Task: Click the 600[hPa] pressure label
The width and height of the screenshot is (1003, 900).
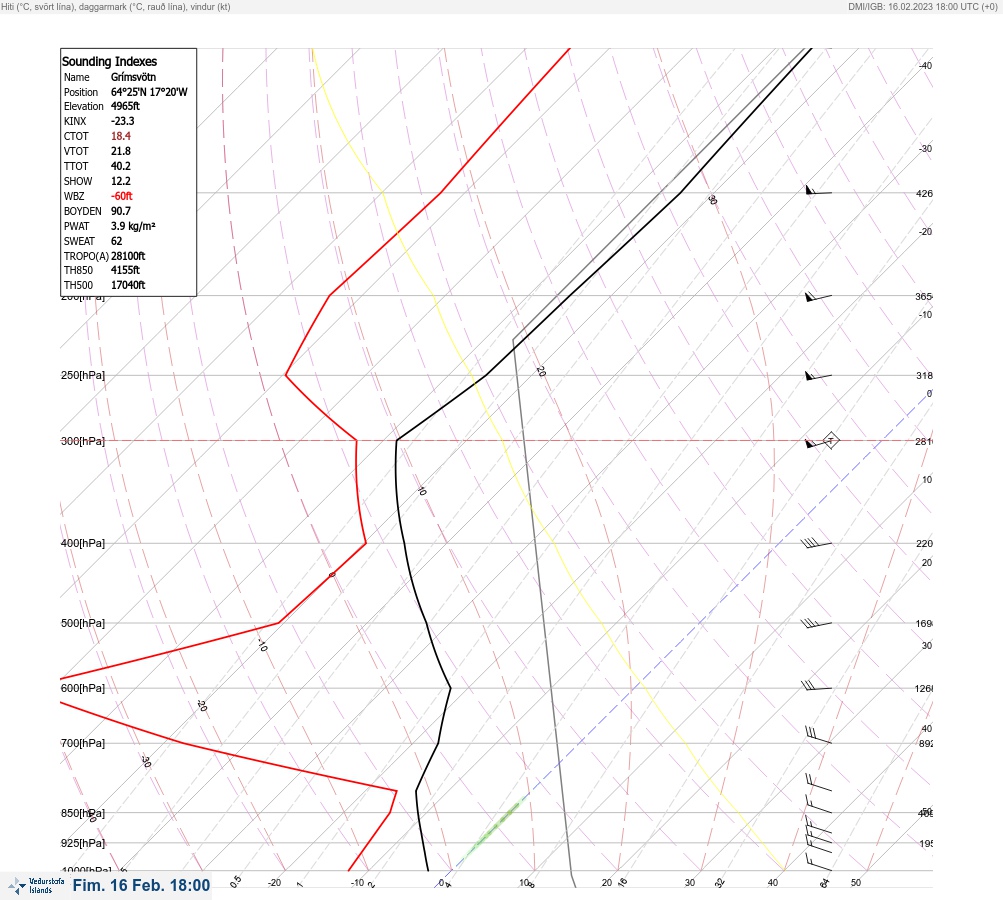Action: (x=83, y=688)
